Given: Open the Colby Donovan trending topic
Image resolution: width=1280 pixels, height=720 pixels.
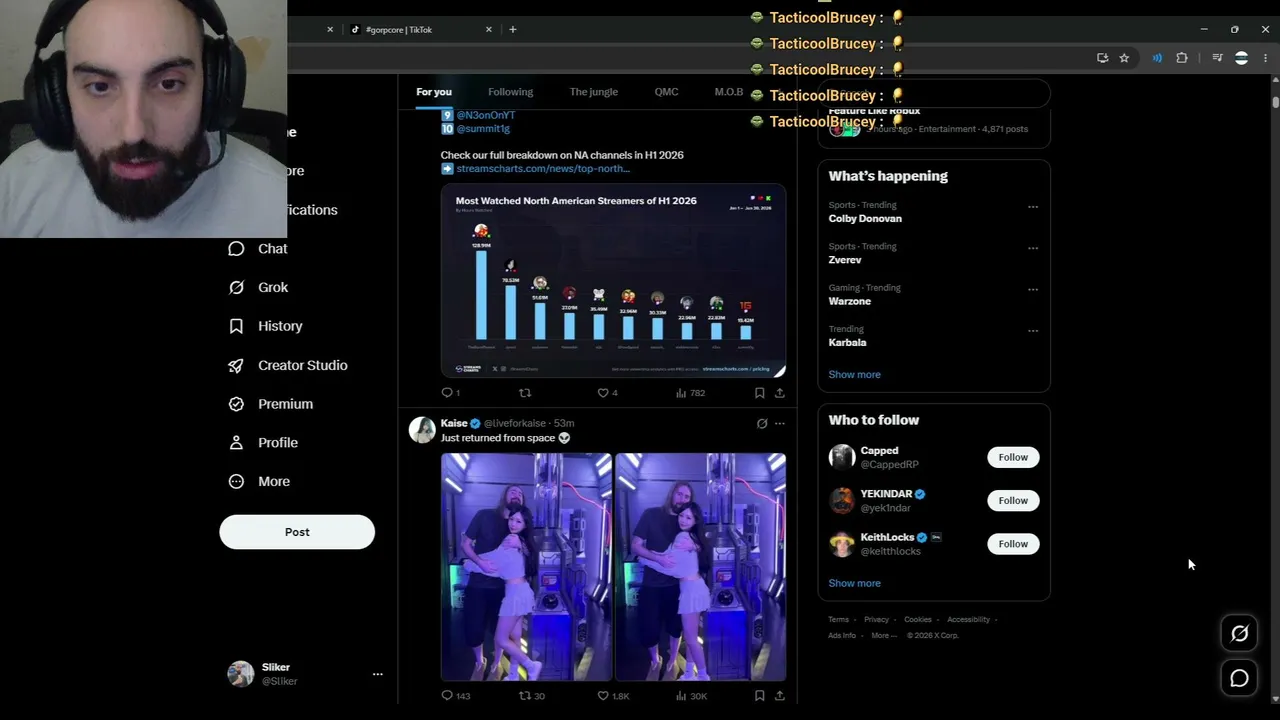Looking at the screenshot, I should tap(865, 219).
